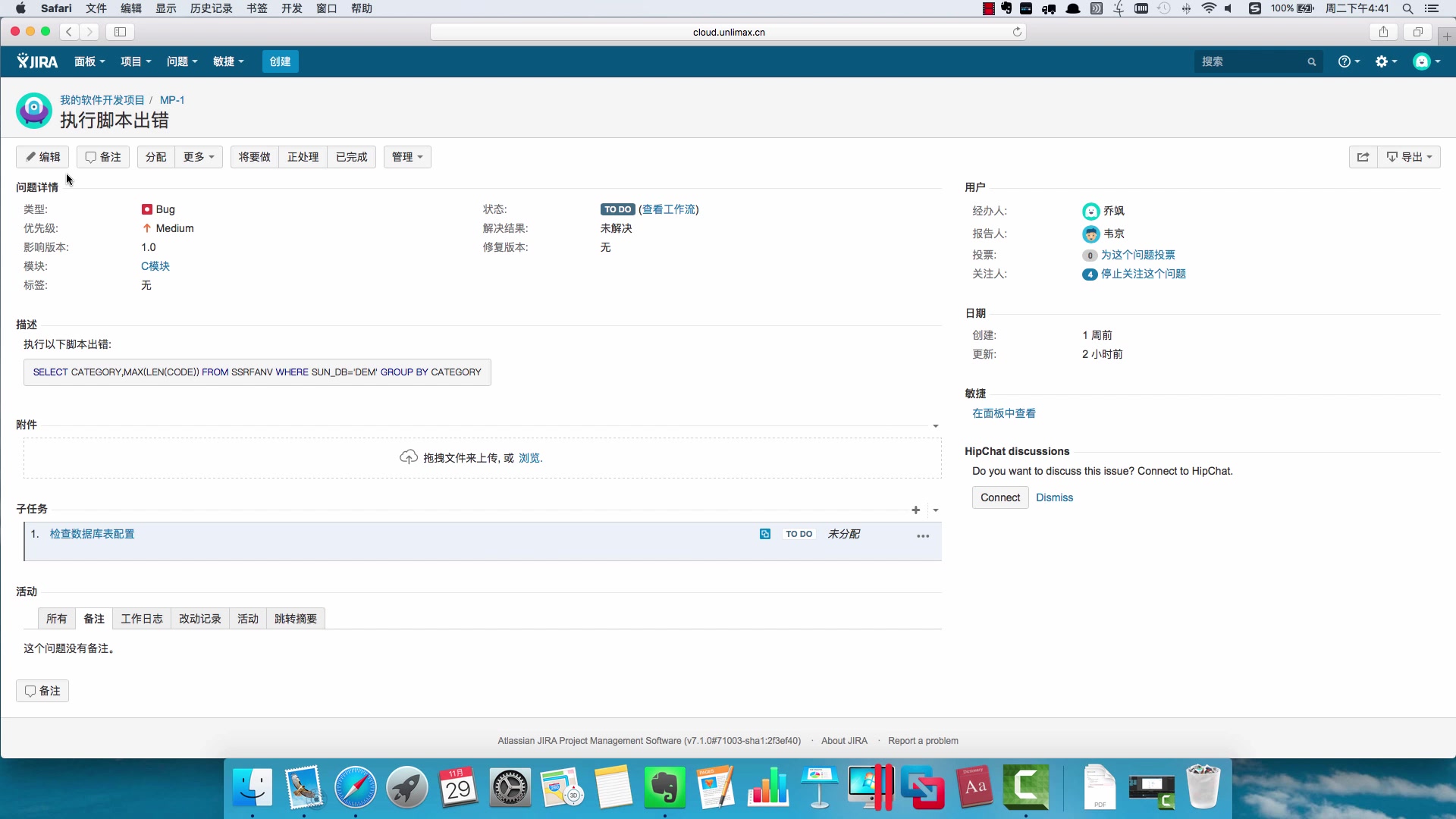Add a subtask using the plus icon
Image resolution: width=1456 pixels, height=819 pixels.
coord(915,510)
